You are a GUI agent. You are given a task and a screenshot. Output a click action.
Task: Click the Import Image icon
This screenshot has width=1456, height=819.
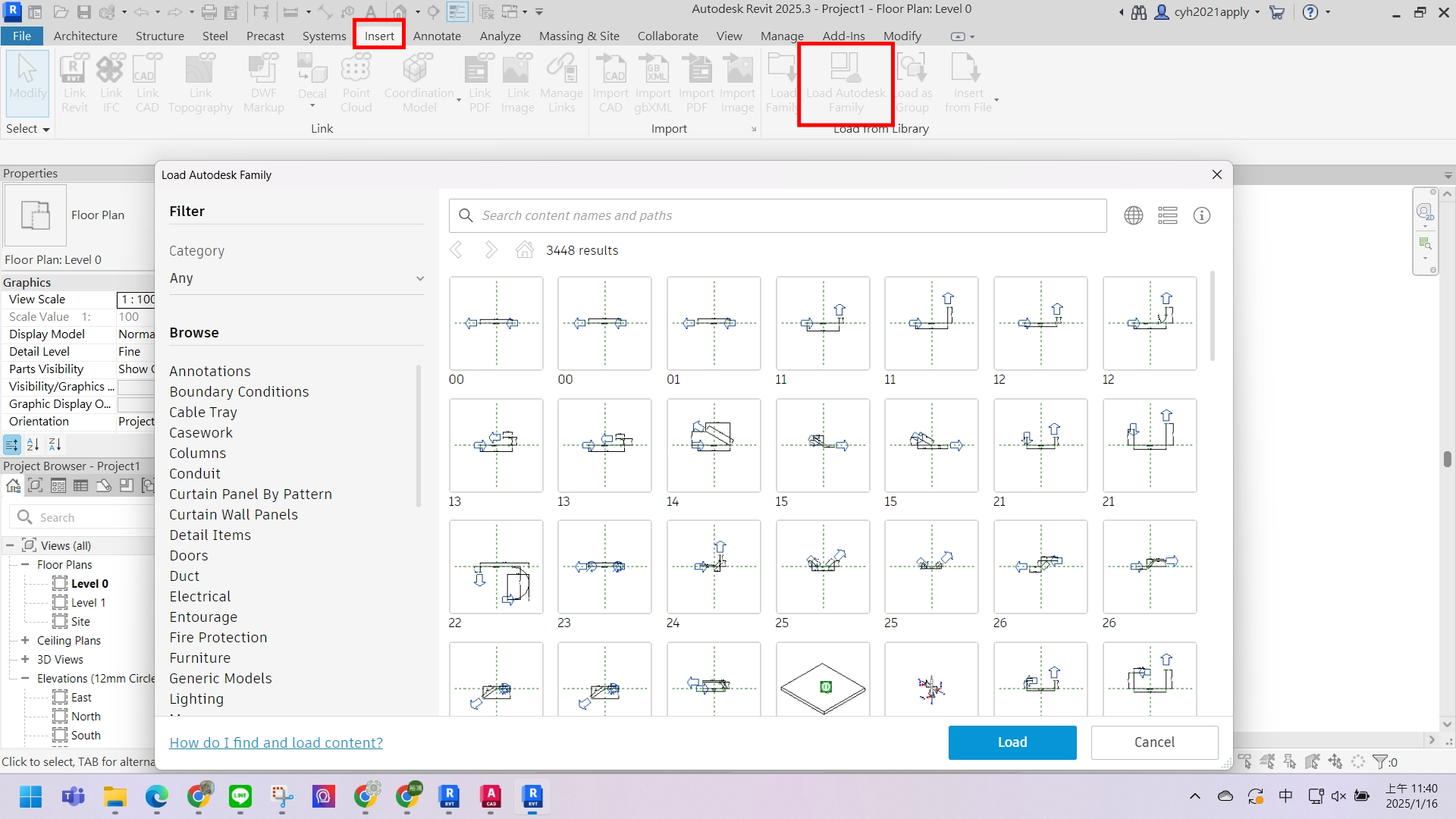coord(737,83)
